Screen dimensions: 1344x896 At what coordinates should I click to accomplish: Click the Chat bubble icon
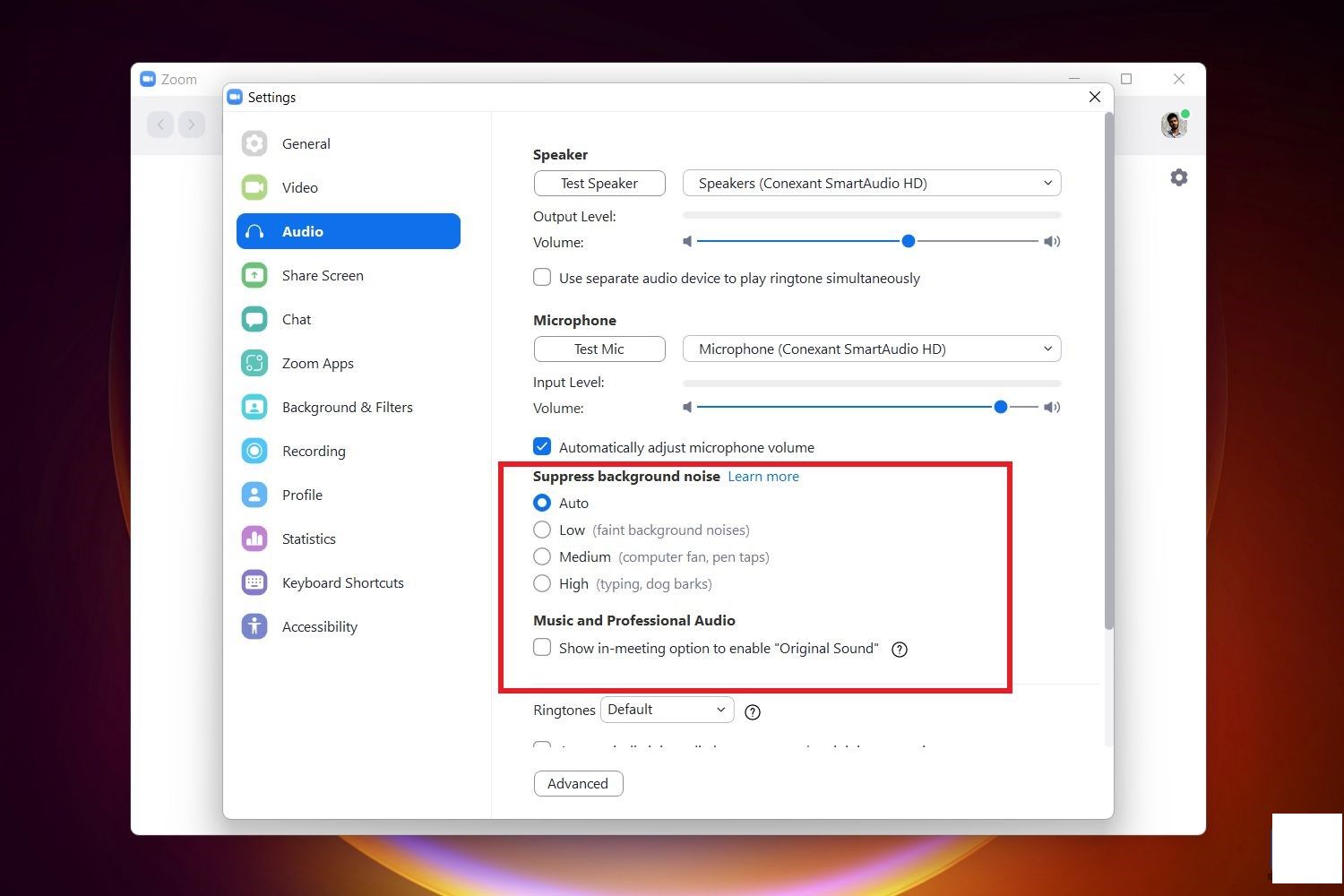(x=254, y=319)
